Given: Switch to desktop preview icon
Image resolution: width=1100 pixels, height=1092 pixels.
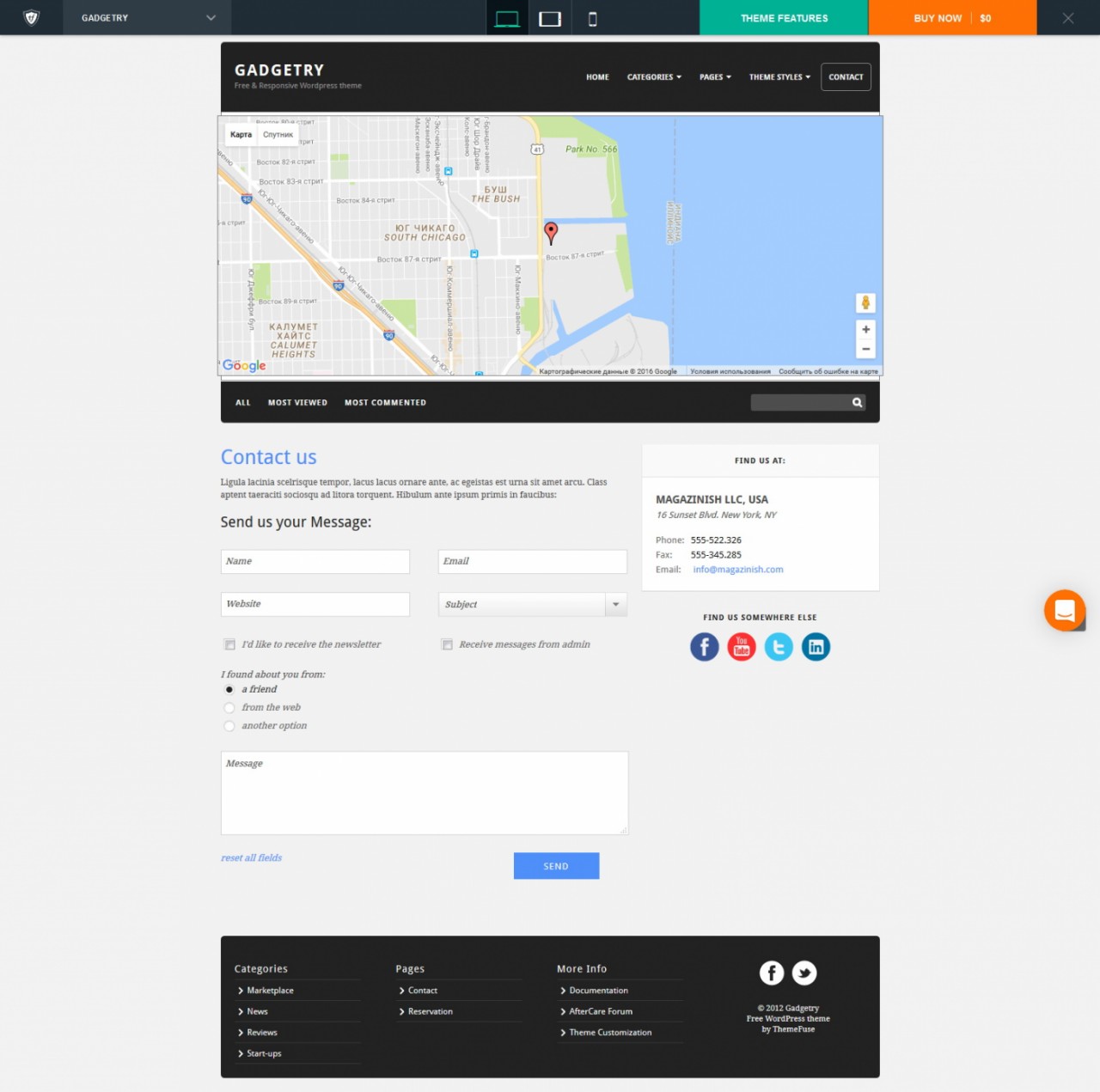Looking at the screenshot, I should (x=507, y=19).
